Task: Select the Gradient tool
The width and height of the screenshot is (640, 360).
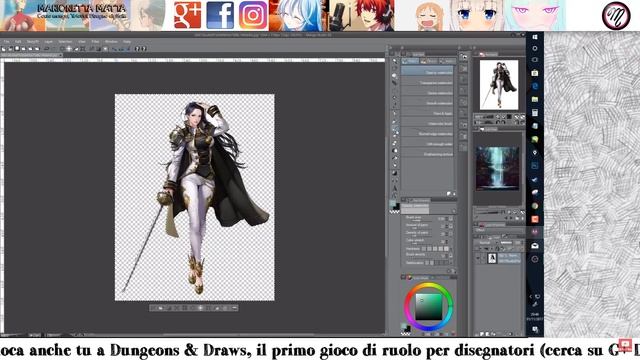Action: coord(395,173)
